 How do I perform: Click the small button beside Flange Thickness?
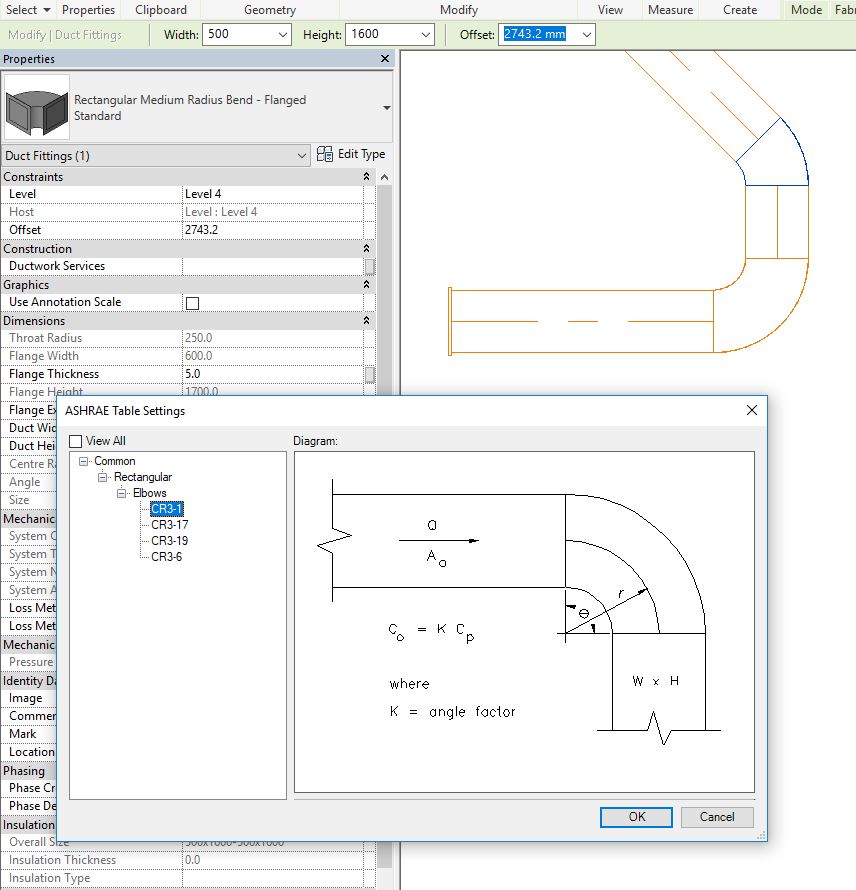[370, 375]
